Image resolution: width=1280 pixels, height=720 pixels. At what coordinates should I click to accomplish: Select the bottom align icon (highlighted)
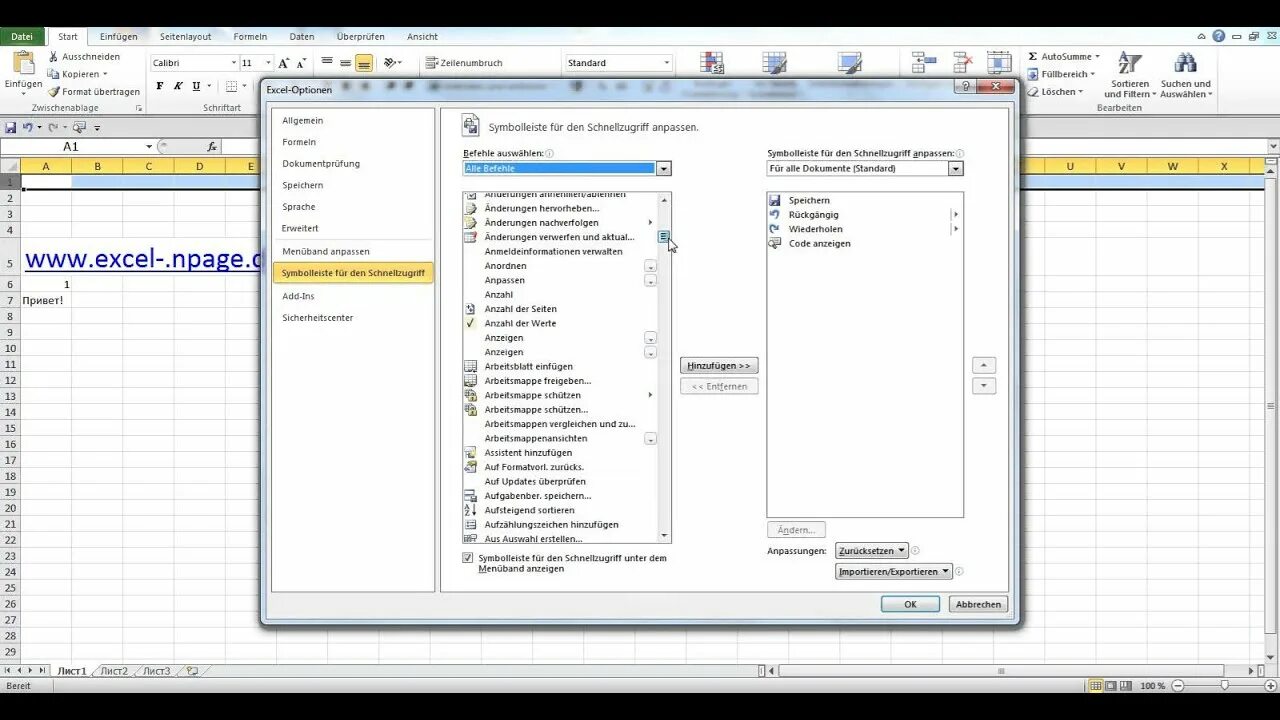coord(364,63)
